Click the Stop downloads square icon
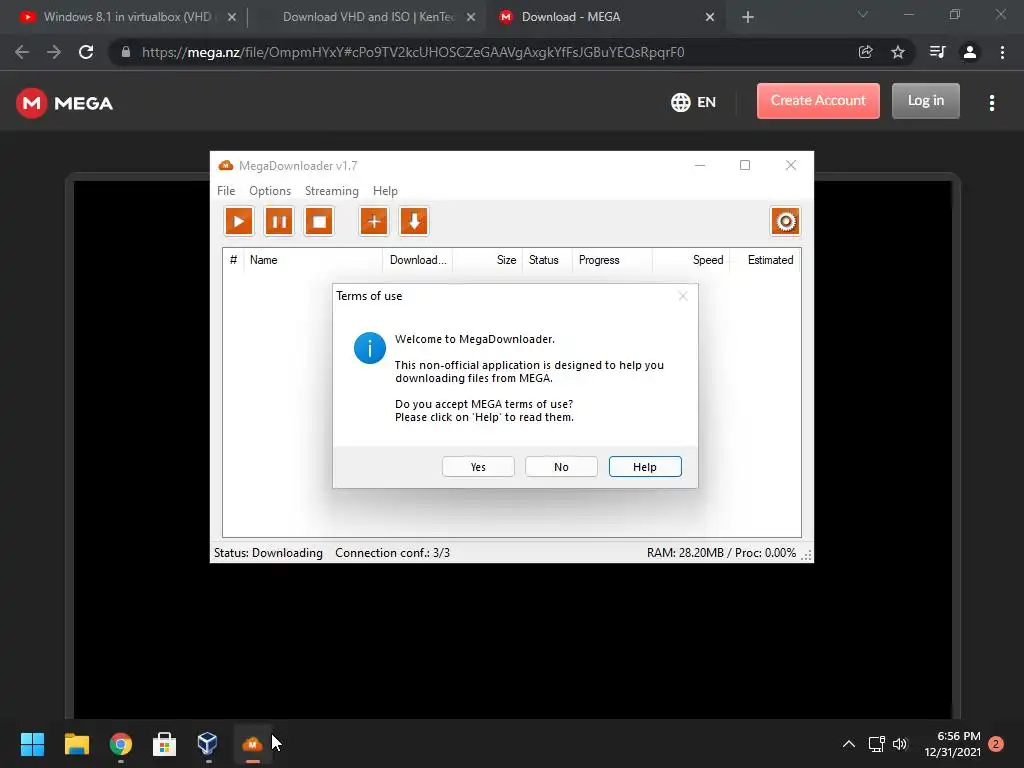 tap(319, 221)
